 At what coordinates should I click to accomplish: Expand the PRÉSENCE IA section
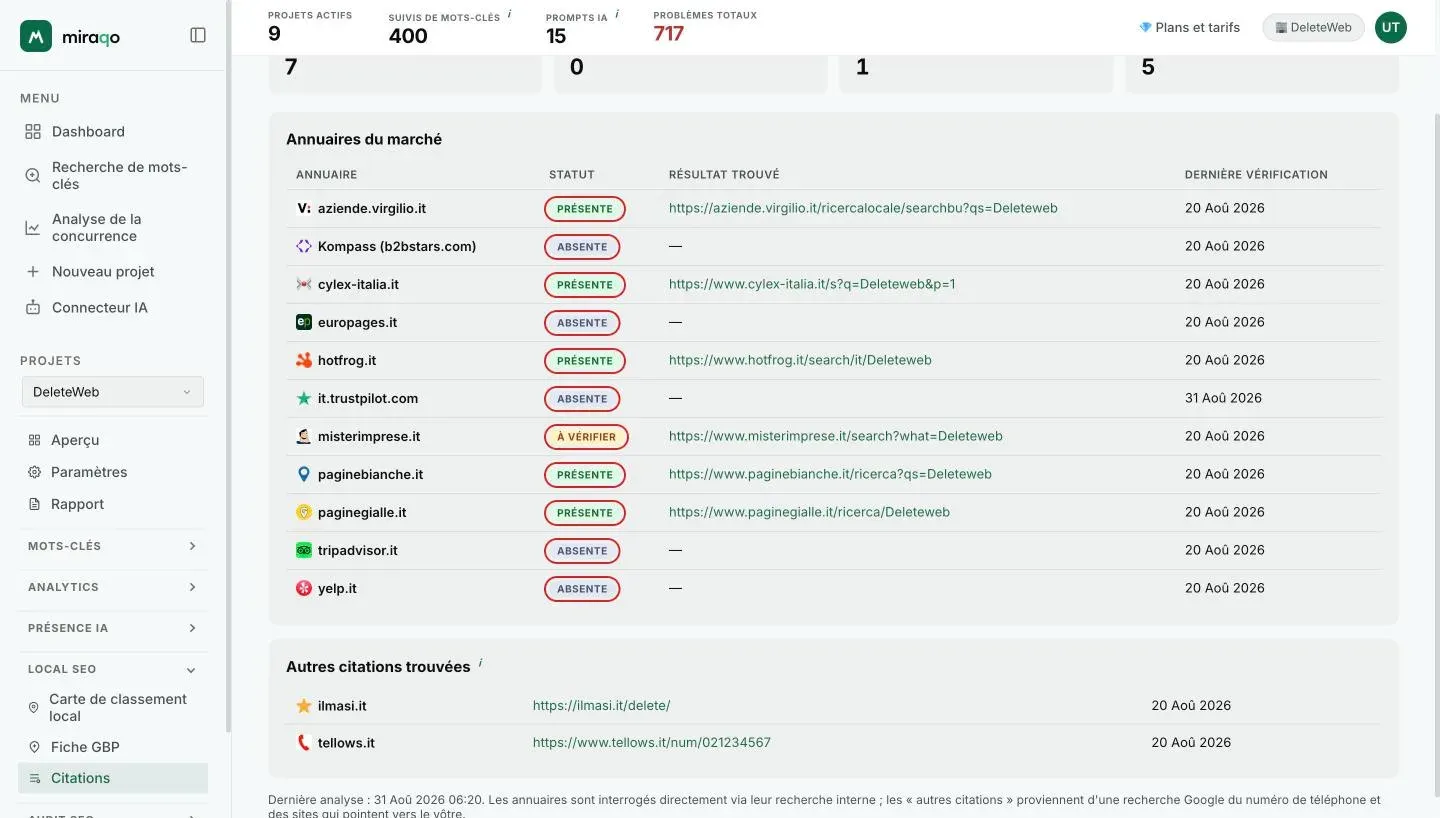point(113,628)
